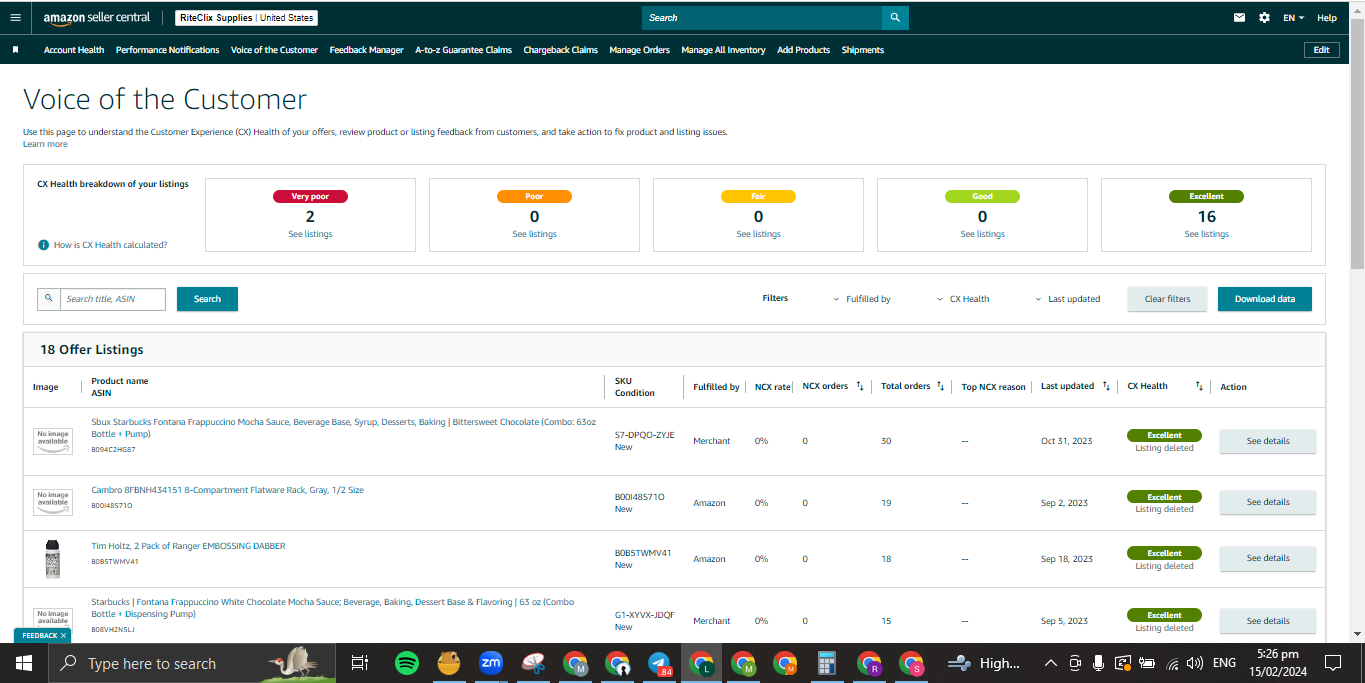Open Performance Notifications menu item
Viewport: 1365px width, 683px height.
[167, 50]
